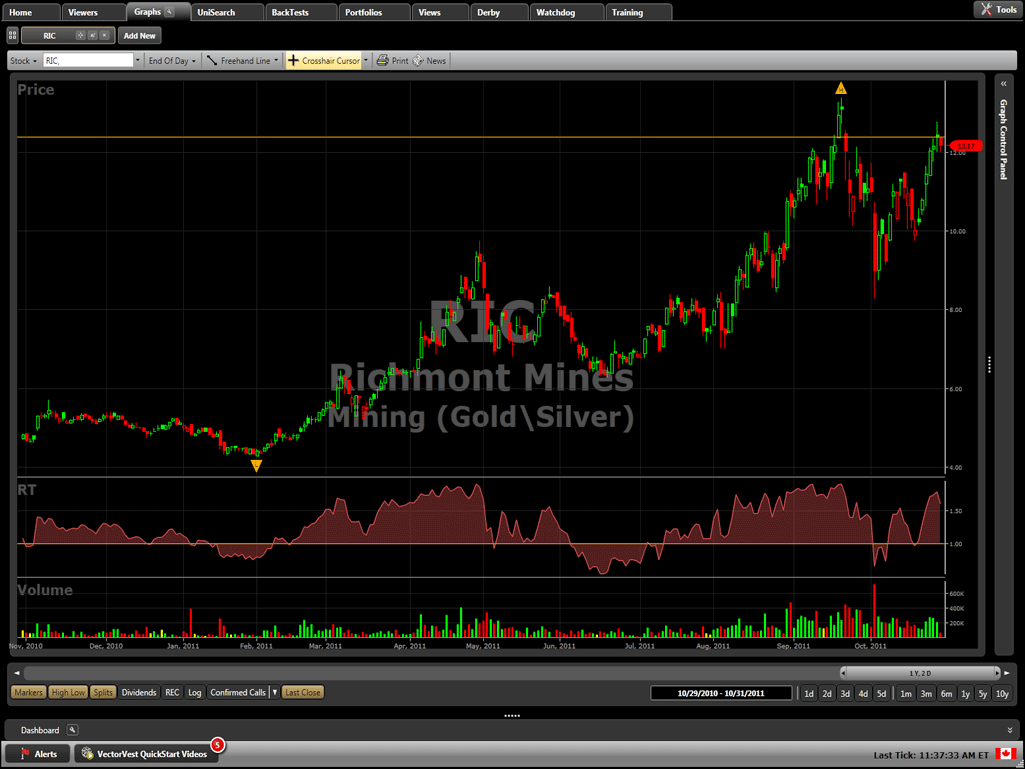Open the Tools menu
1025x769 pixels.
[997, 10]
